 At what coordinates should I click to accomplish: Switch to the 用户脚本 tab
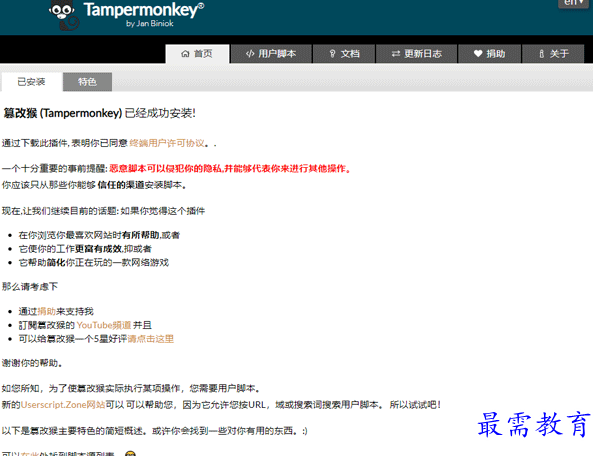coord(271,54)
